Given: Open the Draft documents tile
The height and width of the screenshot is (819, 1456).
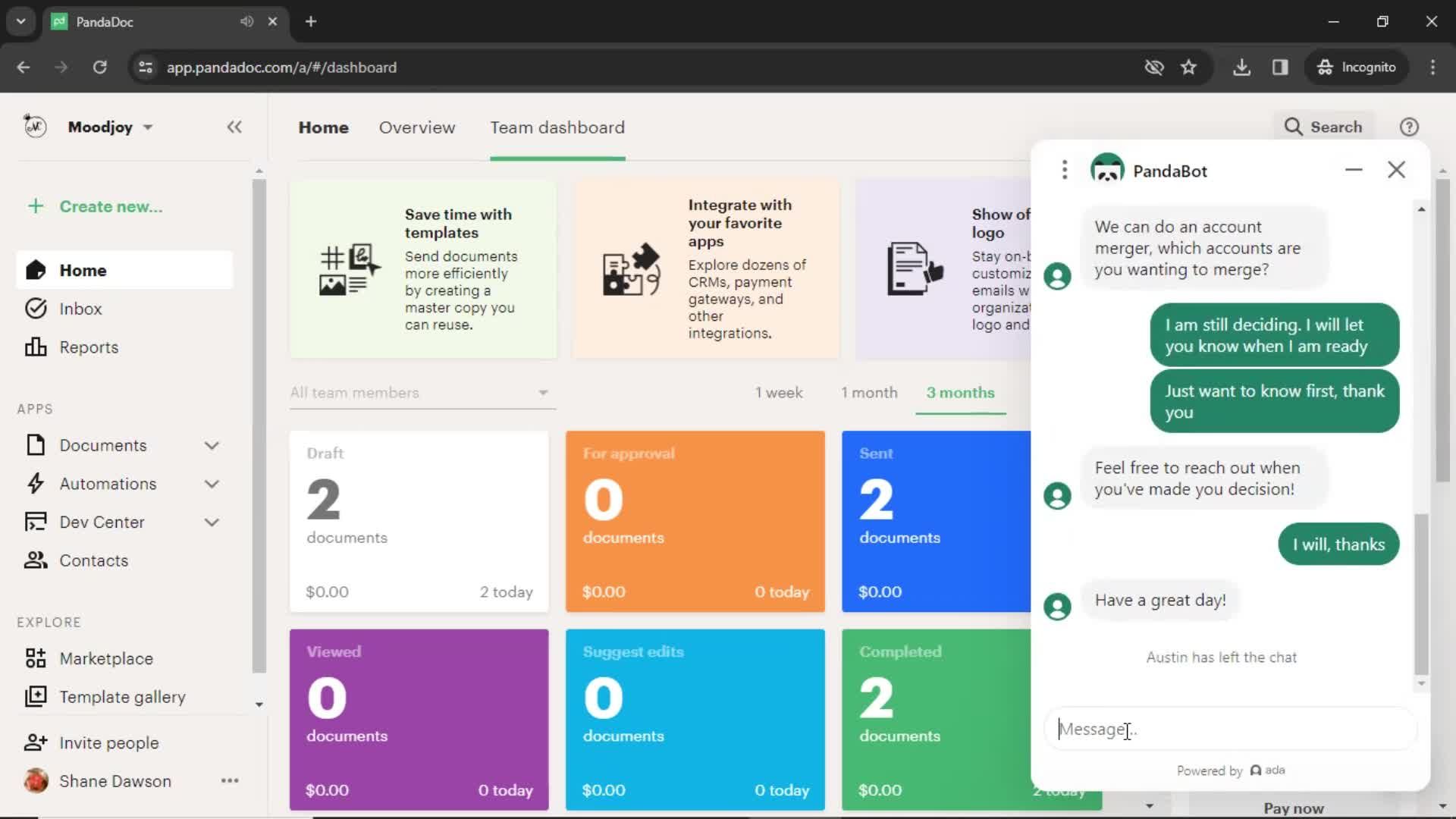Looking at the screenshot, I should tap(419, 522).
